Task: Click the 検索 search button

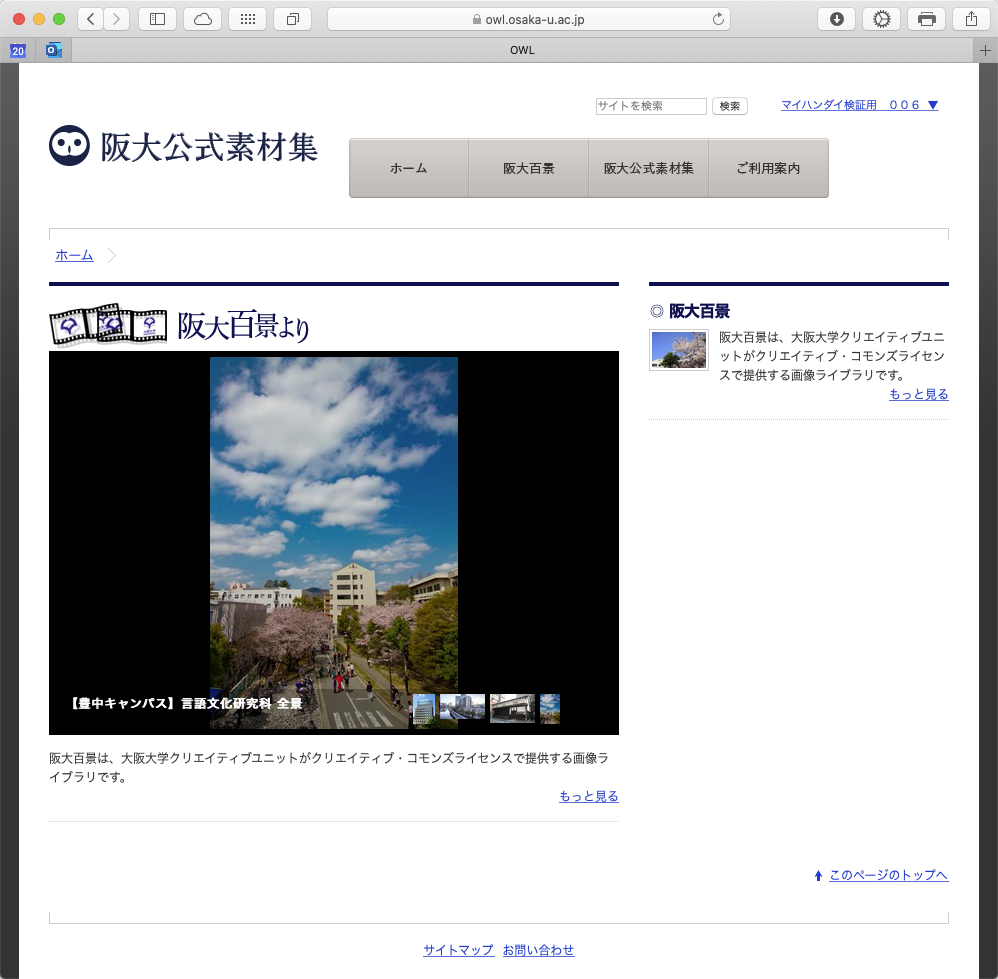Action: (729, 106)
